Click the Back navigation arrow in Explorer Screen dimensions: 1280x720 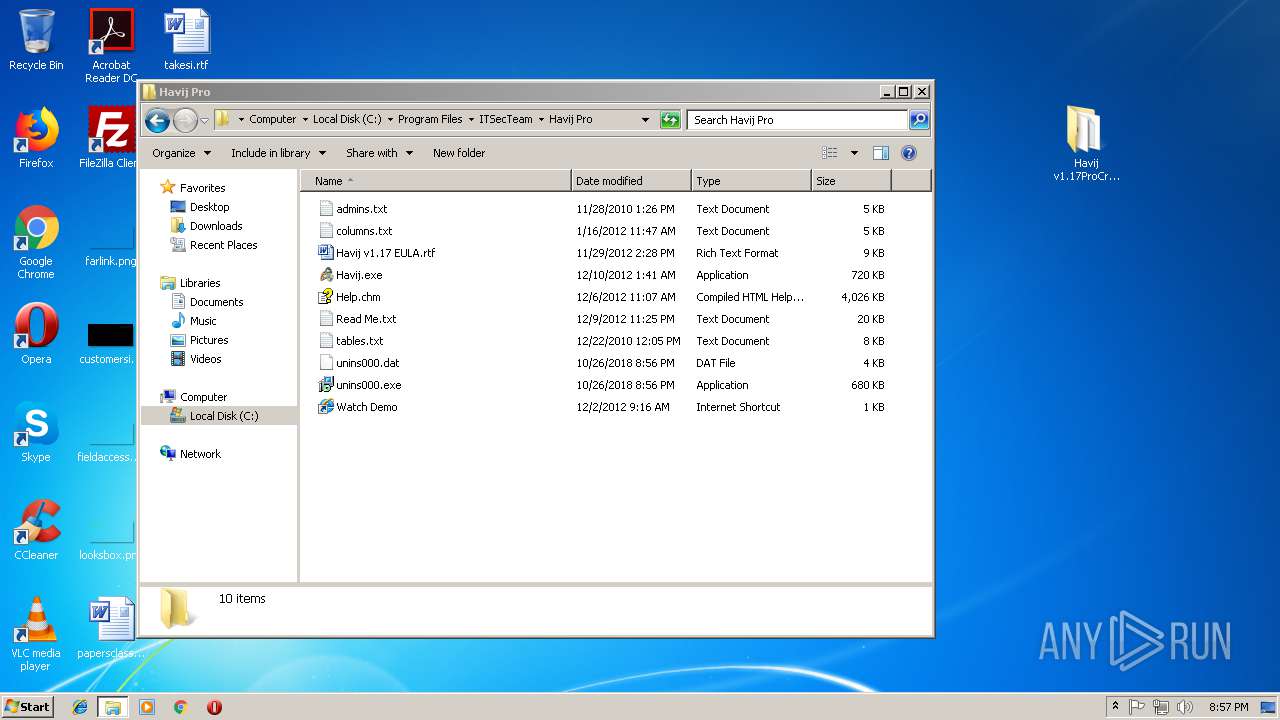pyautogui.click(x=157, y=121)
